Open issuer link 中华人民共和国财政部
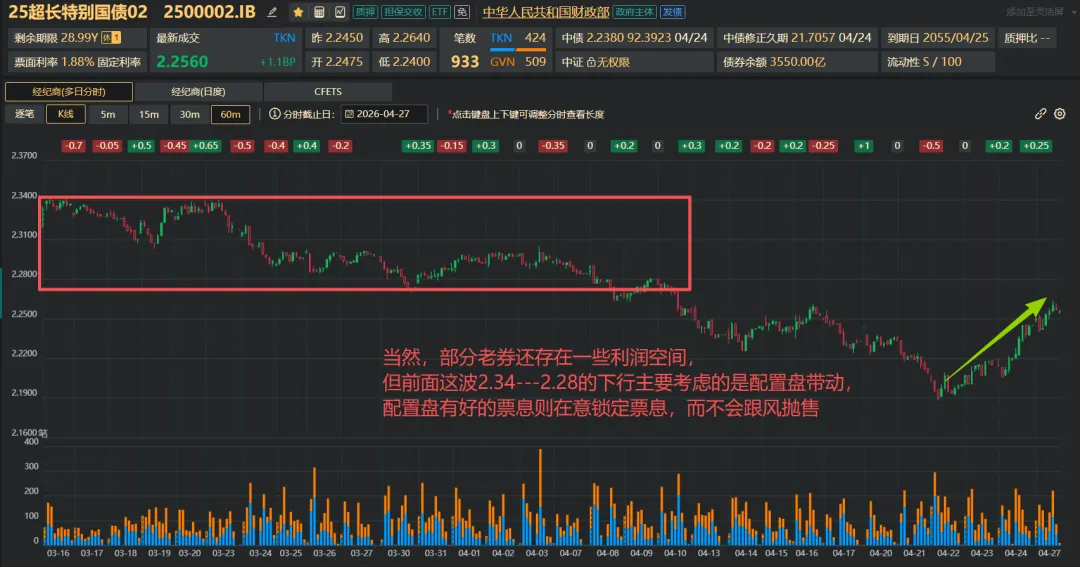Image resolution: width=1080 pixels, height=567 pixels. pyautogui.click(x=546, y=12)
